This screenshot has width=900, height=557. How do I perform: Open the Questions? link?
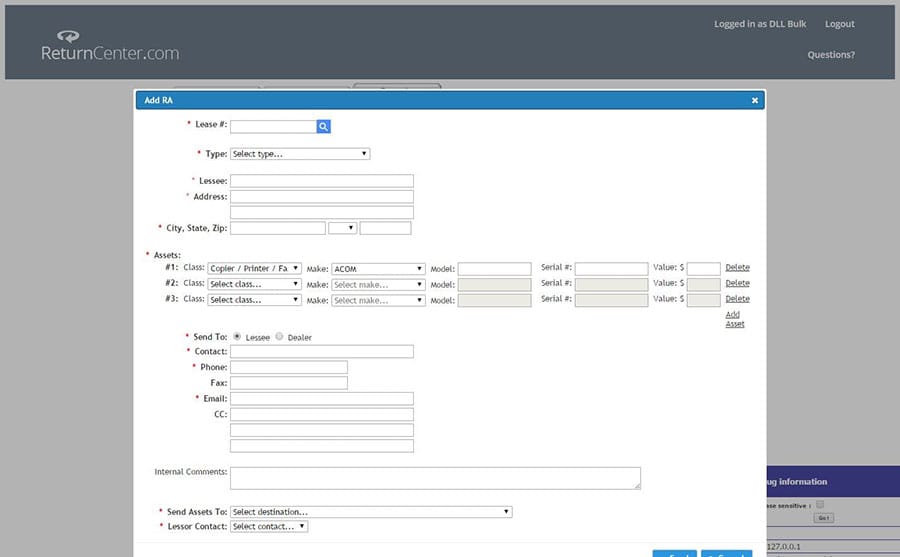(x=831, y=55)
